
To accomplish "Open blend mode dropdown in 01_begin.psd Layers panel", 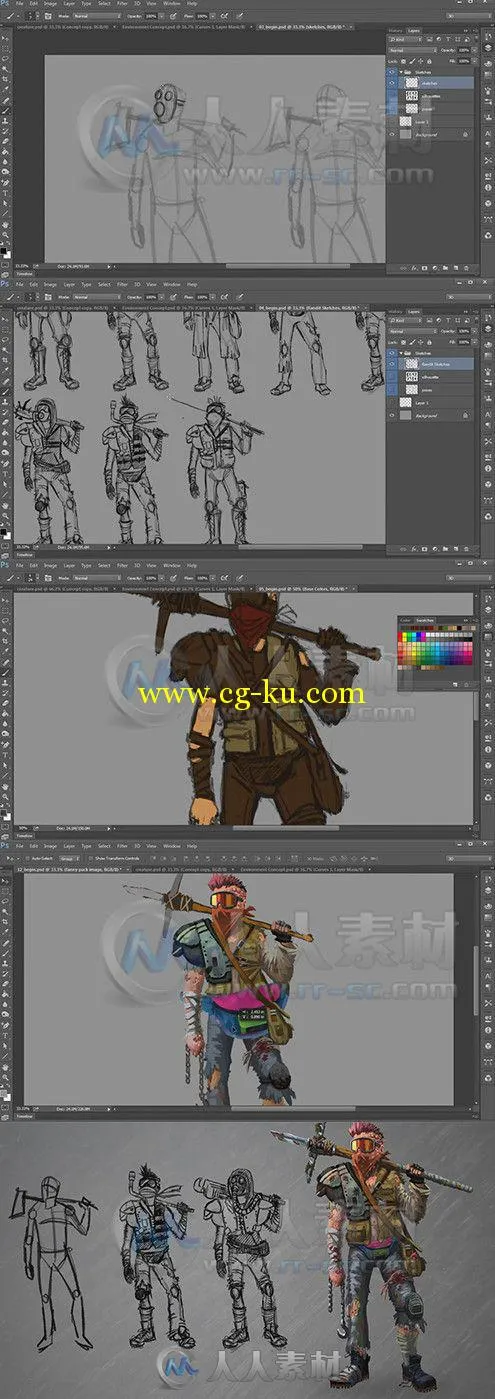I will pos(413,50).
